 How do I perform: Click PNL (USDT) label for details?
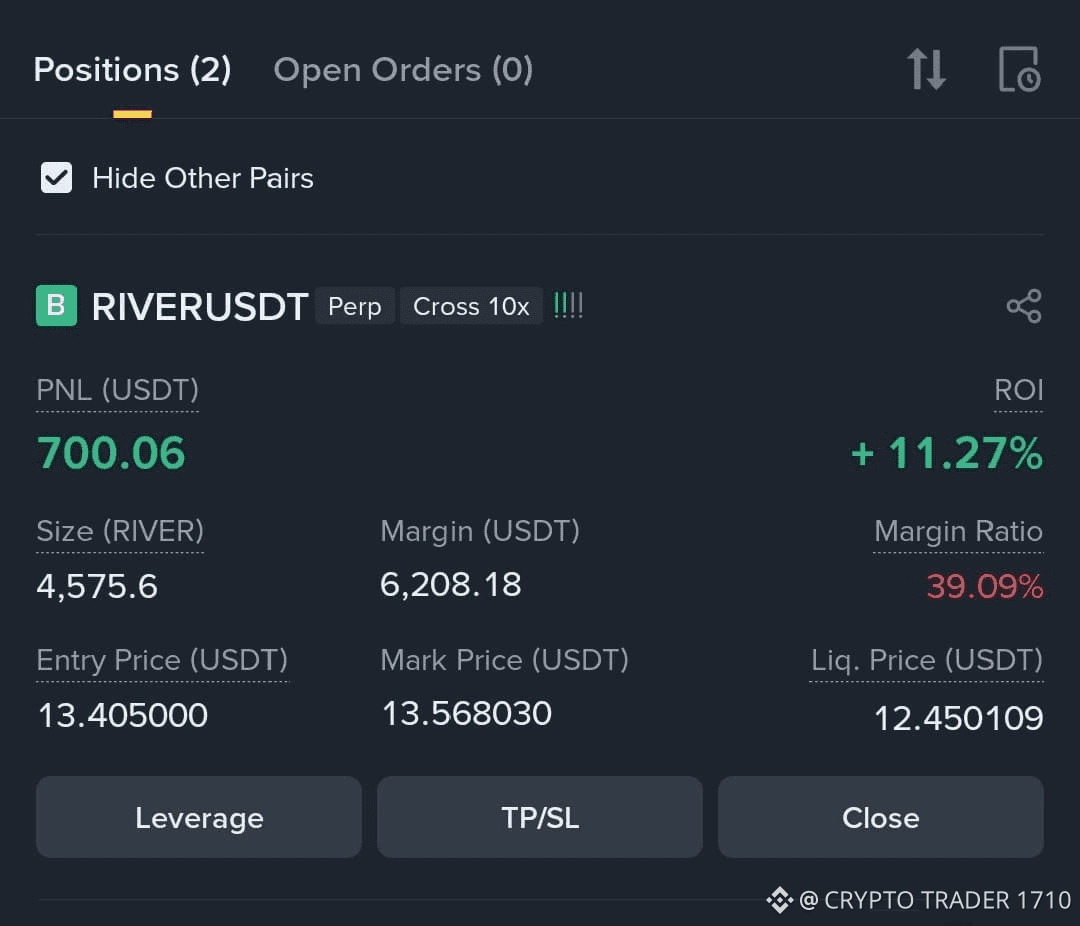tap(117, 390)
